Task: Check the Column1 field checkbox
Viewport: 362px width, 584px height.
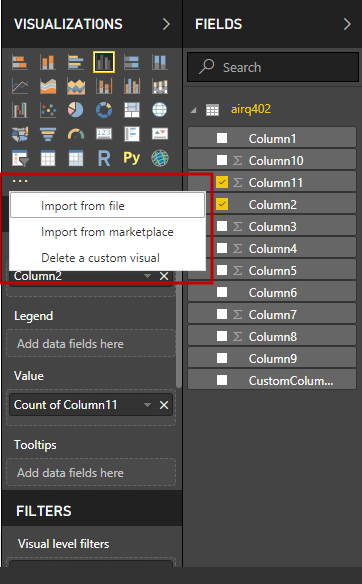Action: point(222,138)
